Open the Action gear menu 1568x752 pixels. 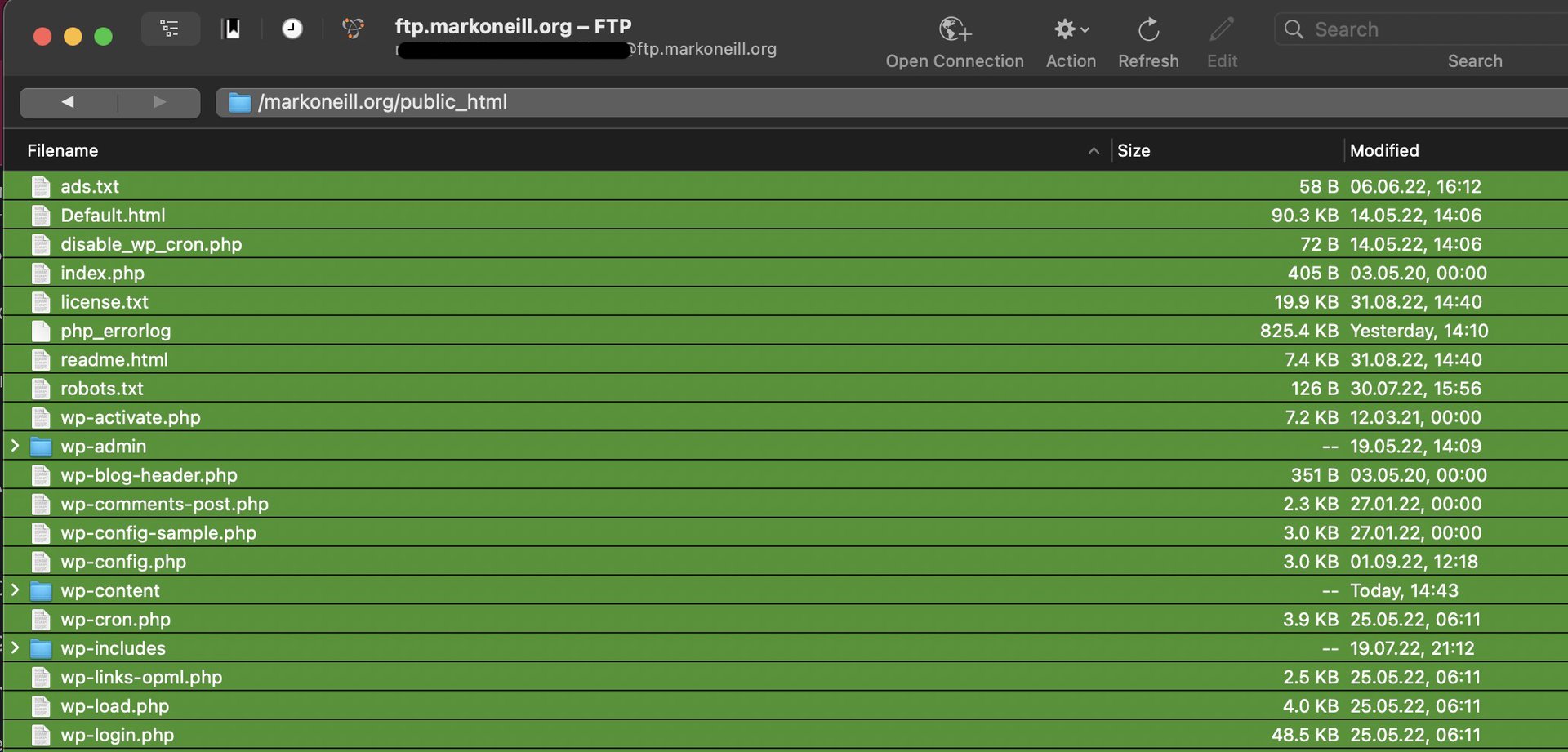click(1070, 30)
